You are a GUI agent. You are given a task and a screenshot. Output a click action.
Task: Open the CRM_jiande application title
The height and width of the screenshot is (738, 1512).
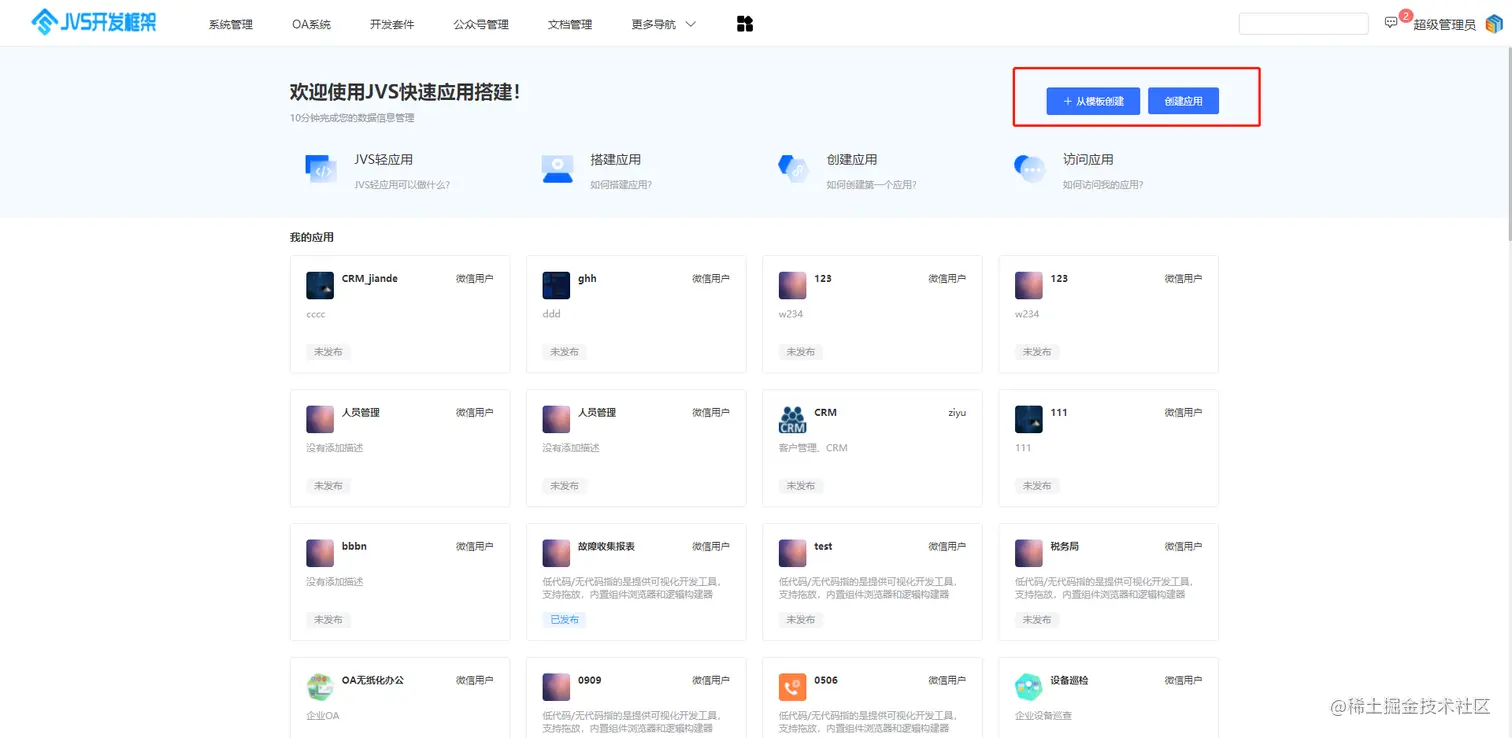[370, 278]
